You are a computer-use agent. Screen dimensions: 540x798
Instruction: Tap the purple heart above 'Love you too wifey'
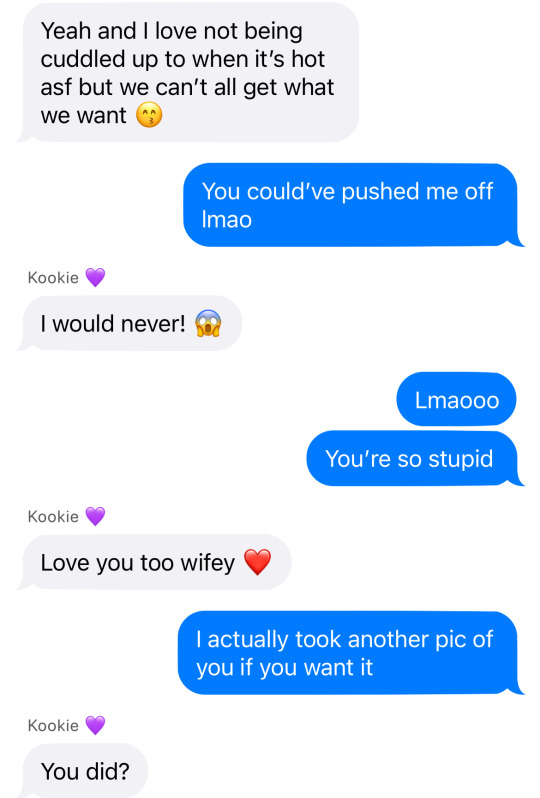(x=95, y=516)
